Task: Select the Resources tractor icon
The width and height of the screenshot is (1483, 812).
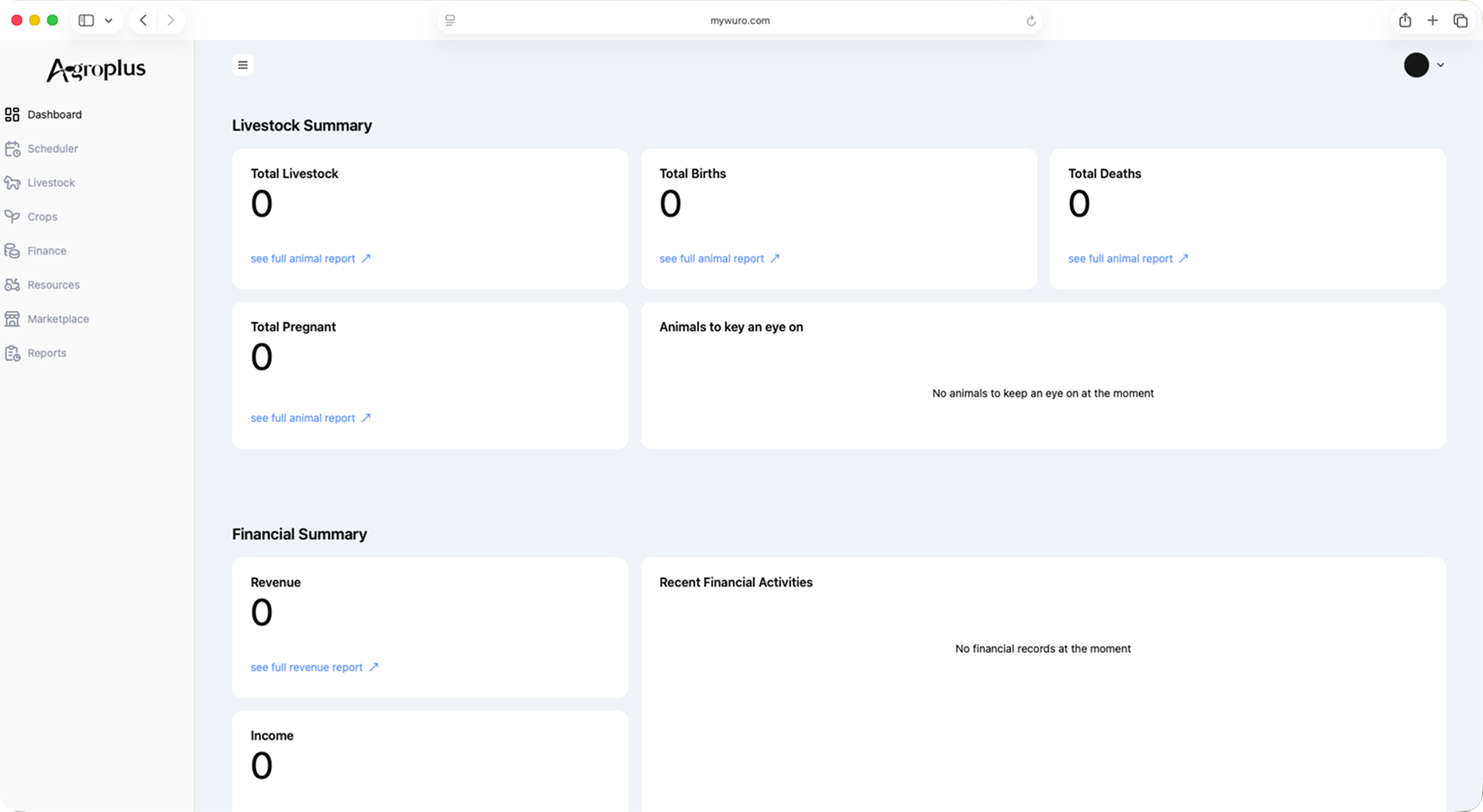Action: click(12, 285)
